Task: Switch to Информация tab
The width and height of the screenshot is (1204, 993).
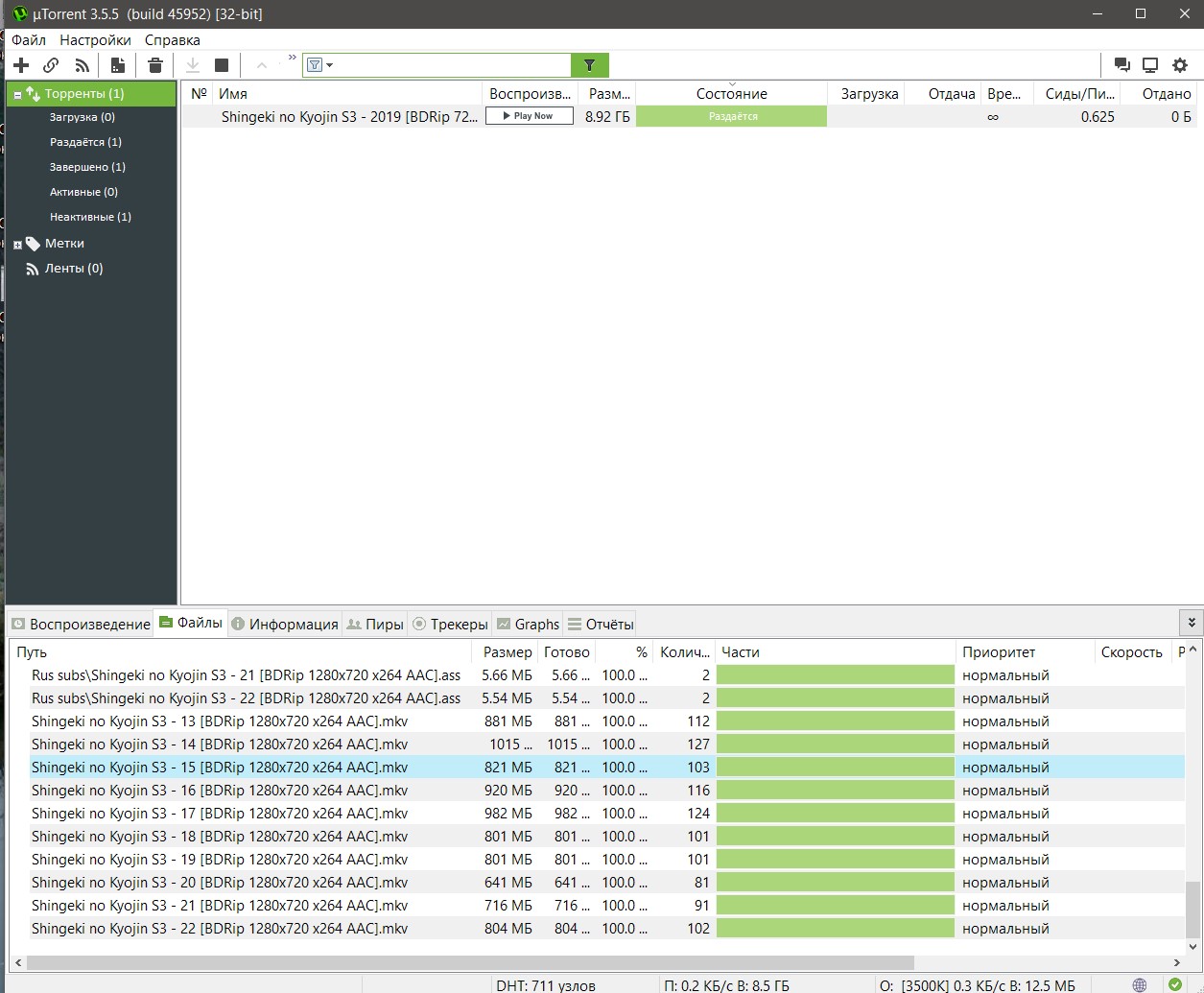Action: (285, 624)
